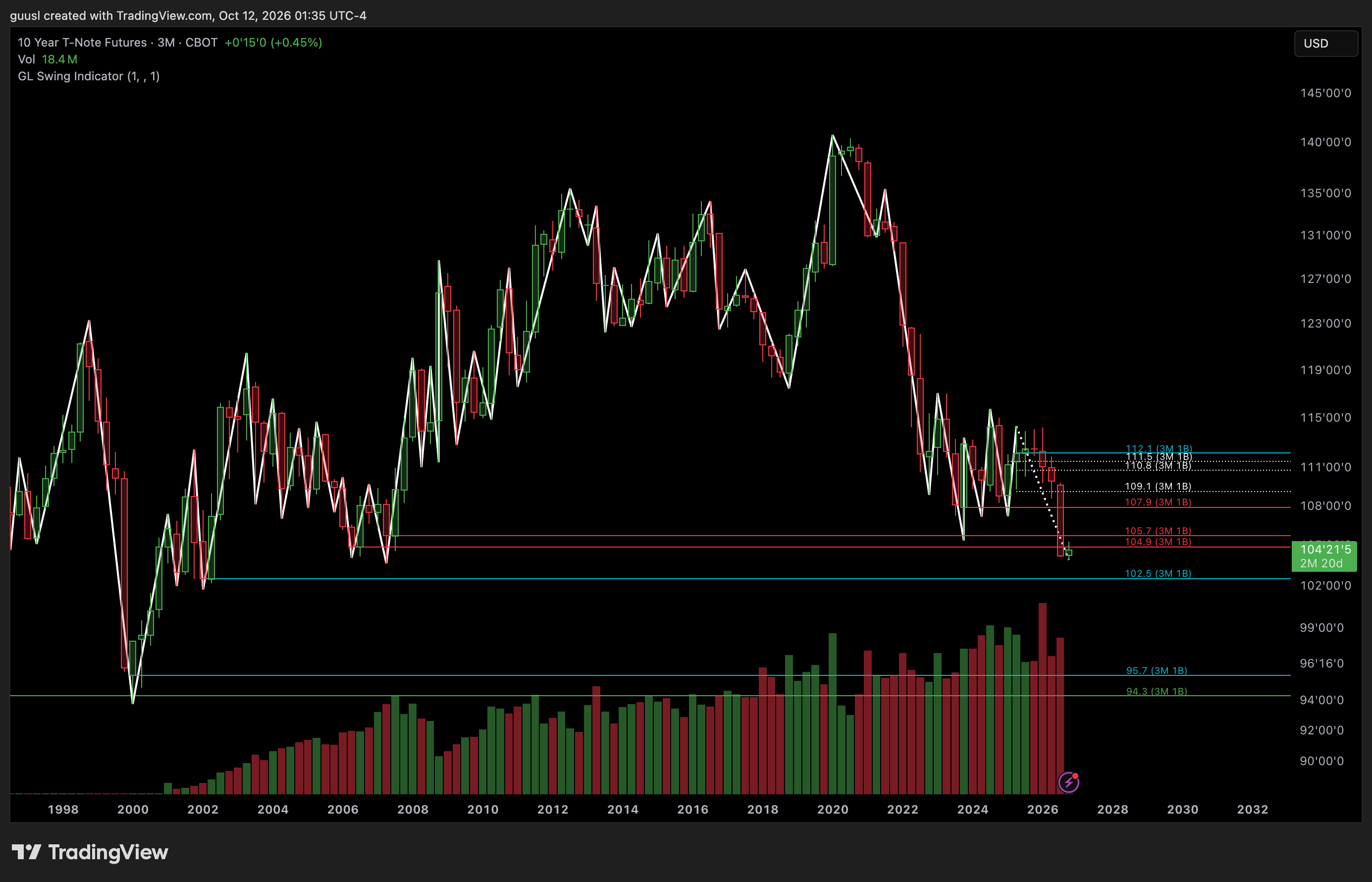Viewport: 1372px width, 882px height.
Task: Select the 110.8 (3M 1B) level label
Action: coord(1158,466)
